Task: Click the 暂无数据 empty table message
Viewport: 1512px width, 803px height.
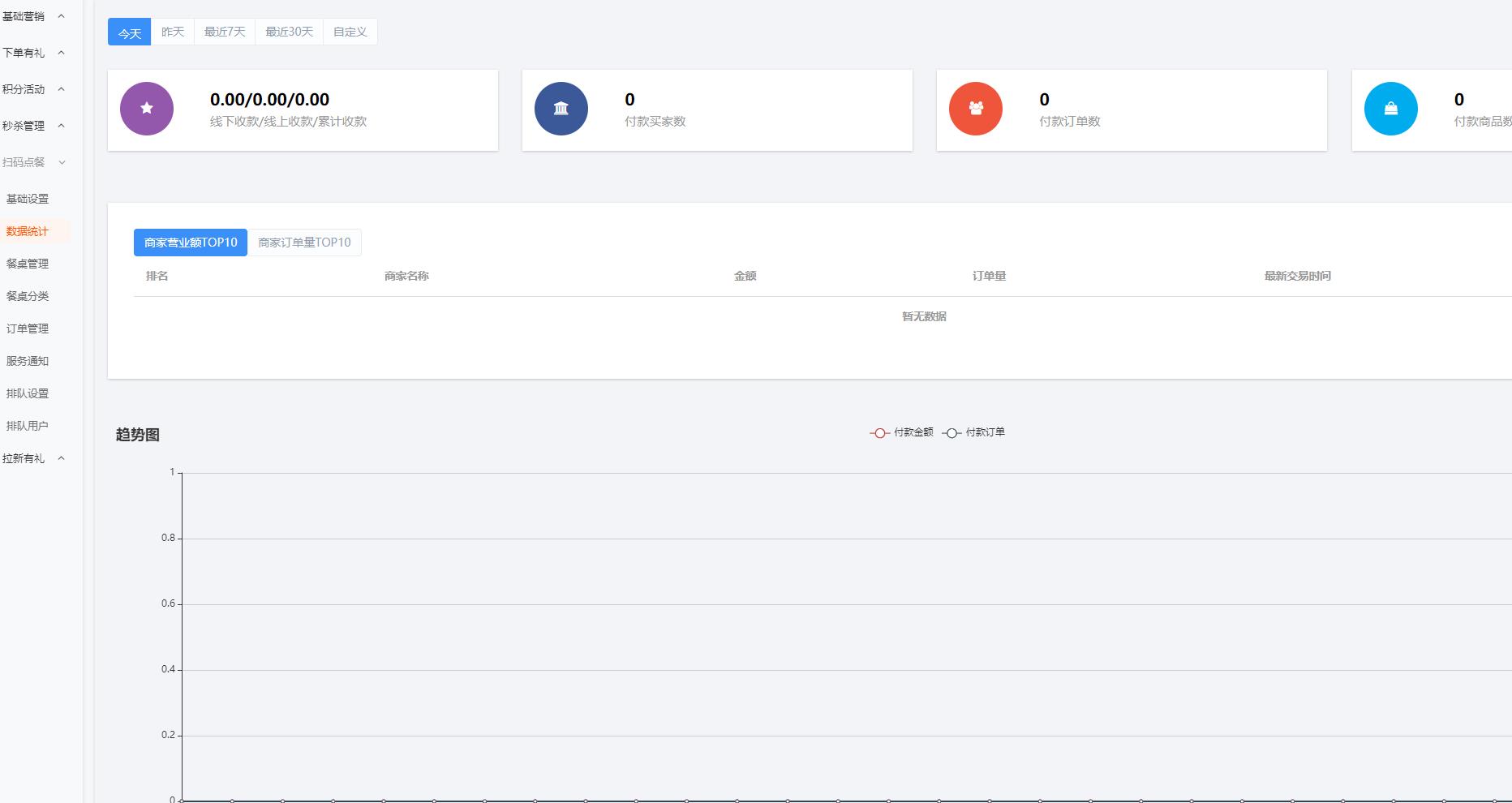Action: coord(924,316)
